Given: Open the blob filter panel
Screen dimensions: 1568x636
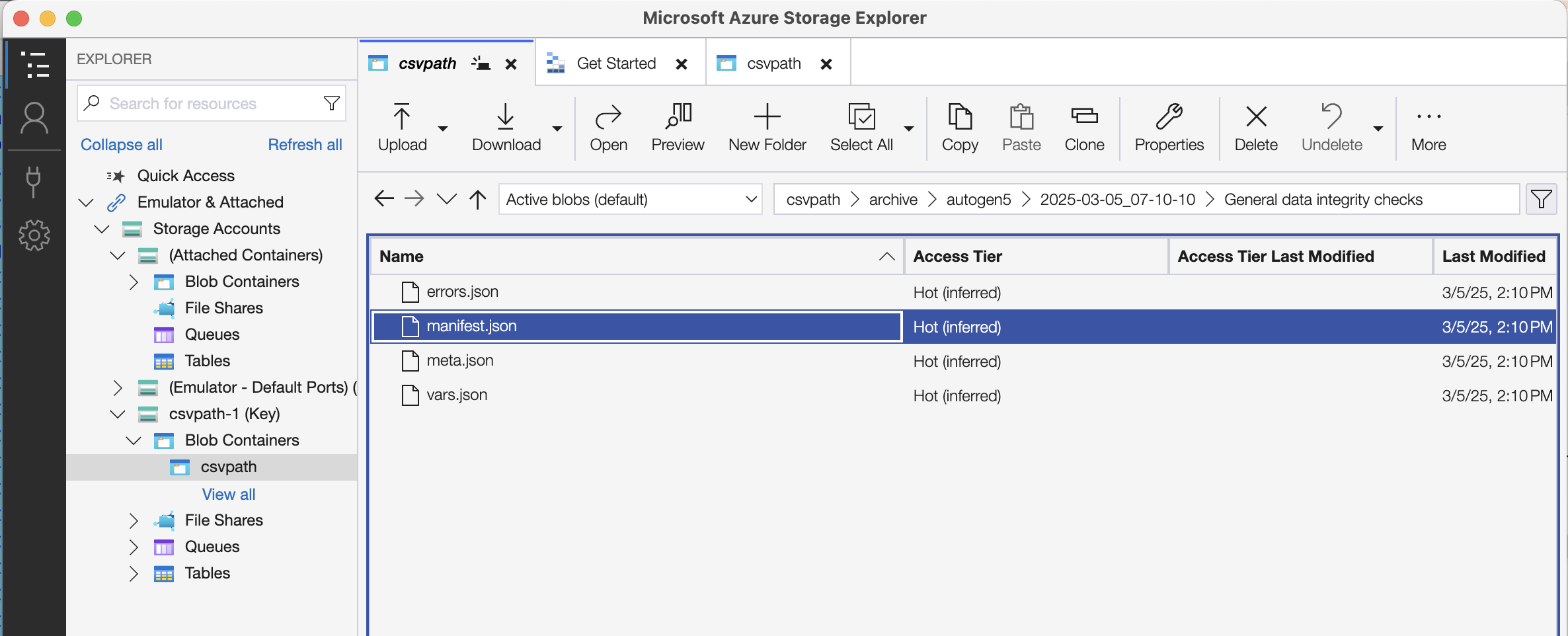Looking at the screenshot, I should click(x=1542, y=199).
